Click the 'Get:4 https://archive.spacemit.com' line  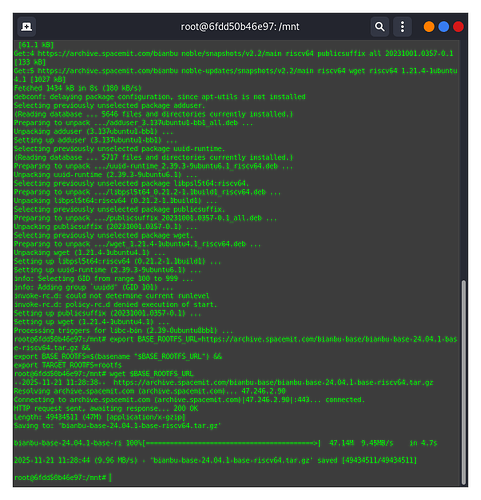click(234, 57)
